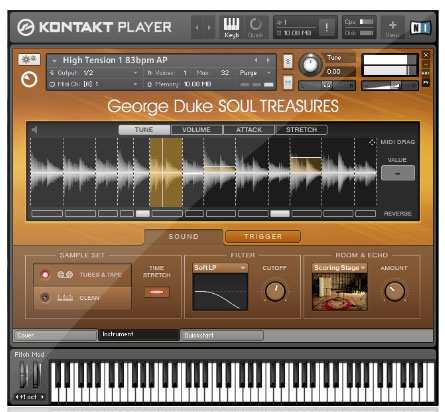Screen dimensions: 445x412
Task: Open the Midi Ch dropdown
Action: [x=93, y=84]
